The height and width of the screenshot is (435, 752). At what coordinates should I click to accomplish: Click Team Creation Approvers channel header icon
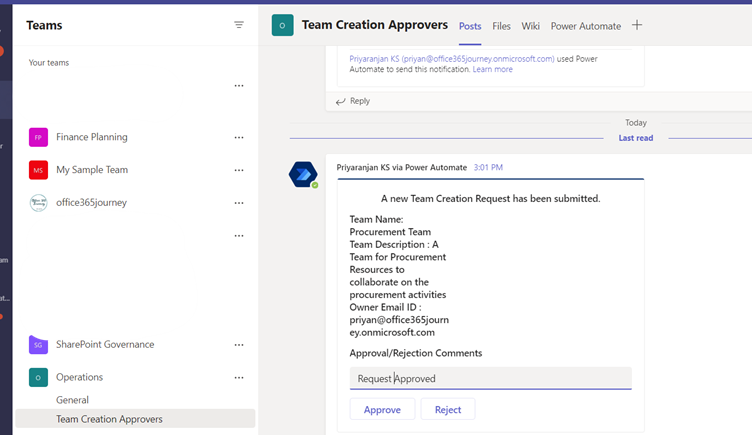pos(282,25)
